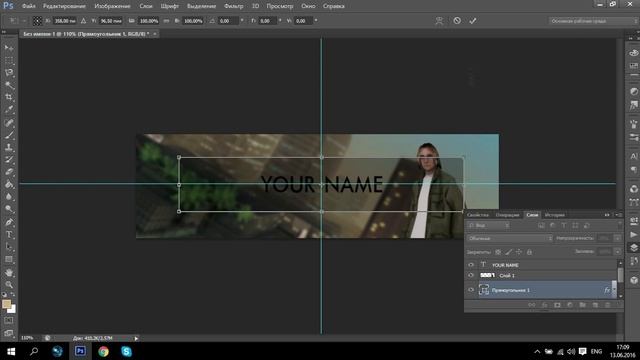Open layer filter kind dropdown

pyautogui.click(x=489, y=225)
